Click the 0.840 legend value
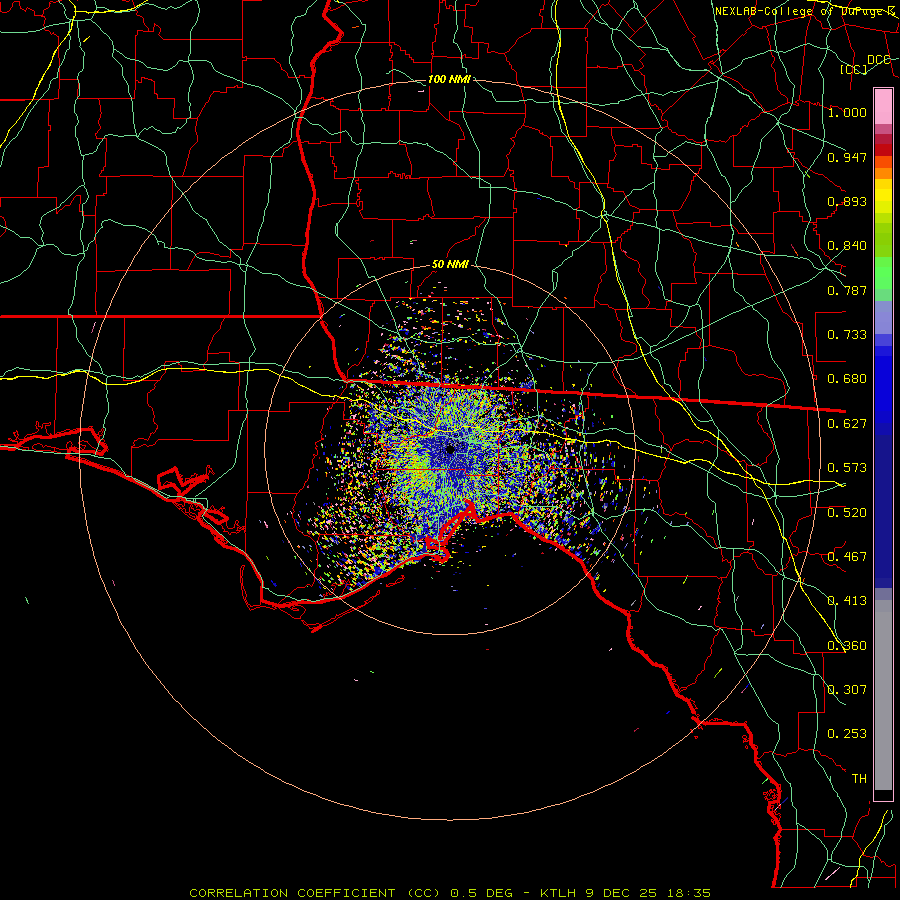This screenshot has width=900, height=900. point(847,246)
